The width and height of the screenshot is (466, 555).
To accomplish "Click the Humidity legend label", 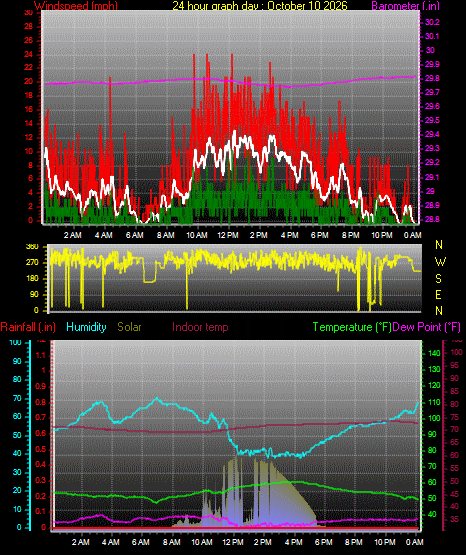I will pyautogui.click(x=86, y=327).
